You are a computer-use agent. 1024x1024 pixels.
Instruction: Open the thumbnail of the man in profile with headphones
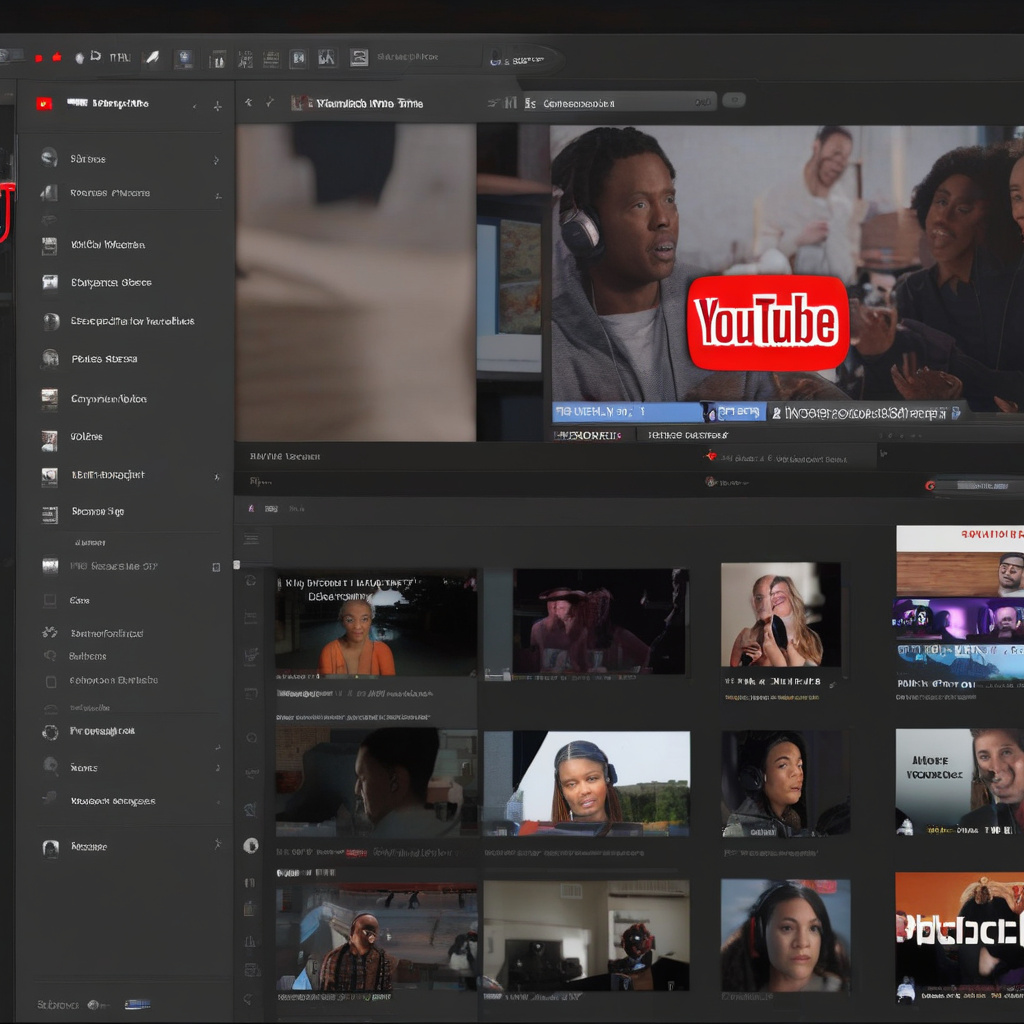click(376, 782)
